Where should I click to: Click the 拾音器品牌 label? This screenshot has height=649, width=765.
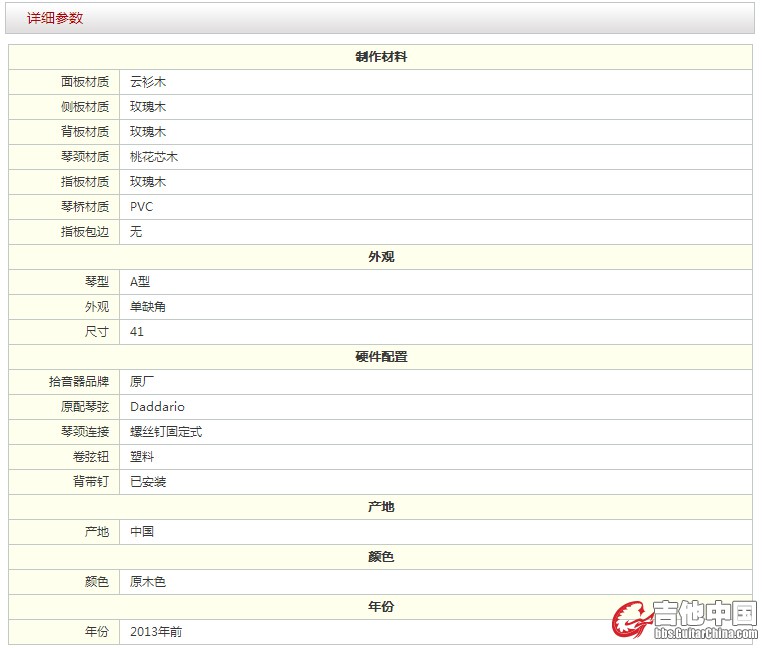click(79, 382)
